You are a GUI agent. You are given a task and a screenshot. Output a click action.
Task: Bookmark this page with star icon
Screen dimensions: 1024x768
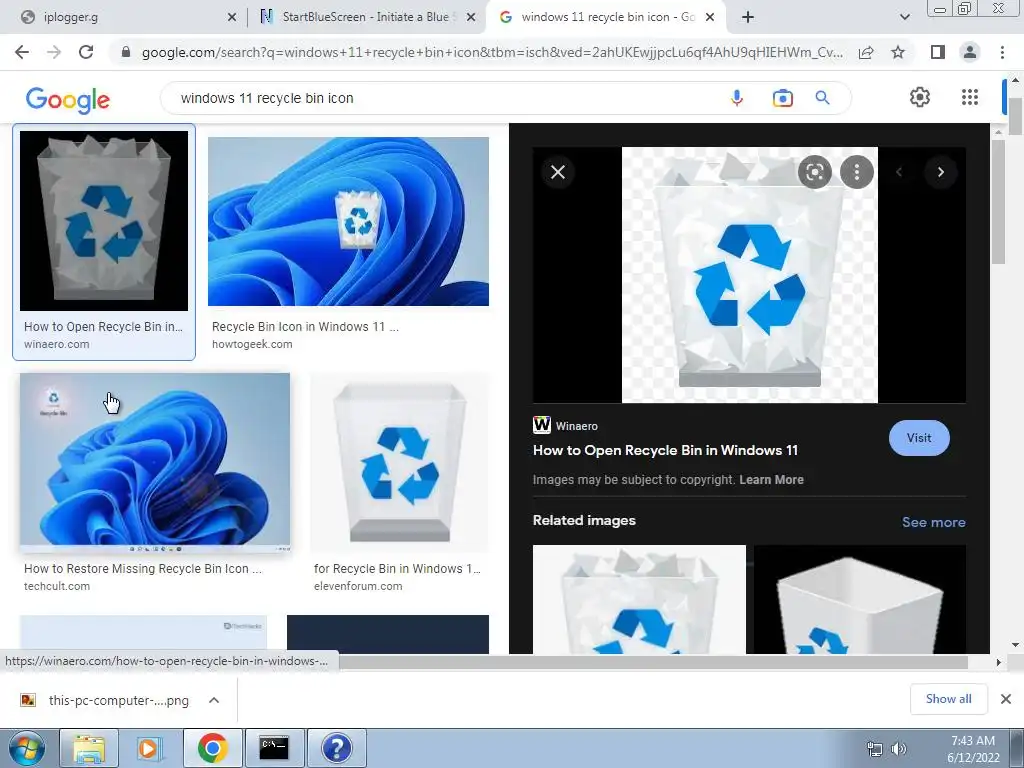click(x=898, y=52)
